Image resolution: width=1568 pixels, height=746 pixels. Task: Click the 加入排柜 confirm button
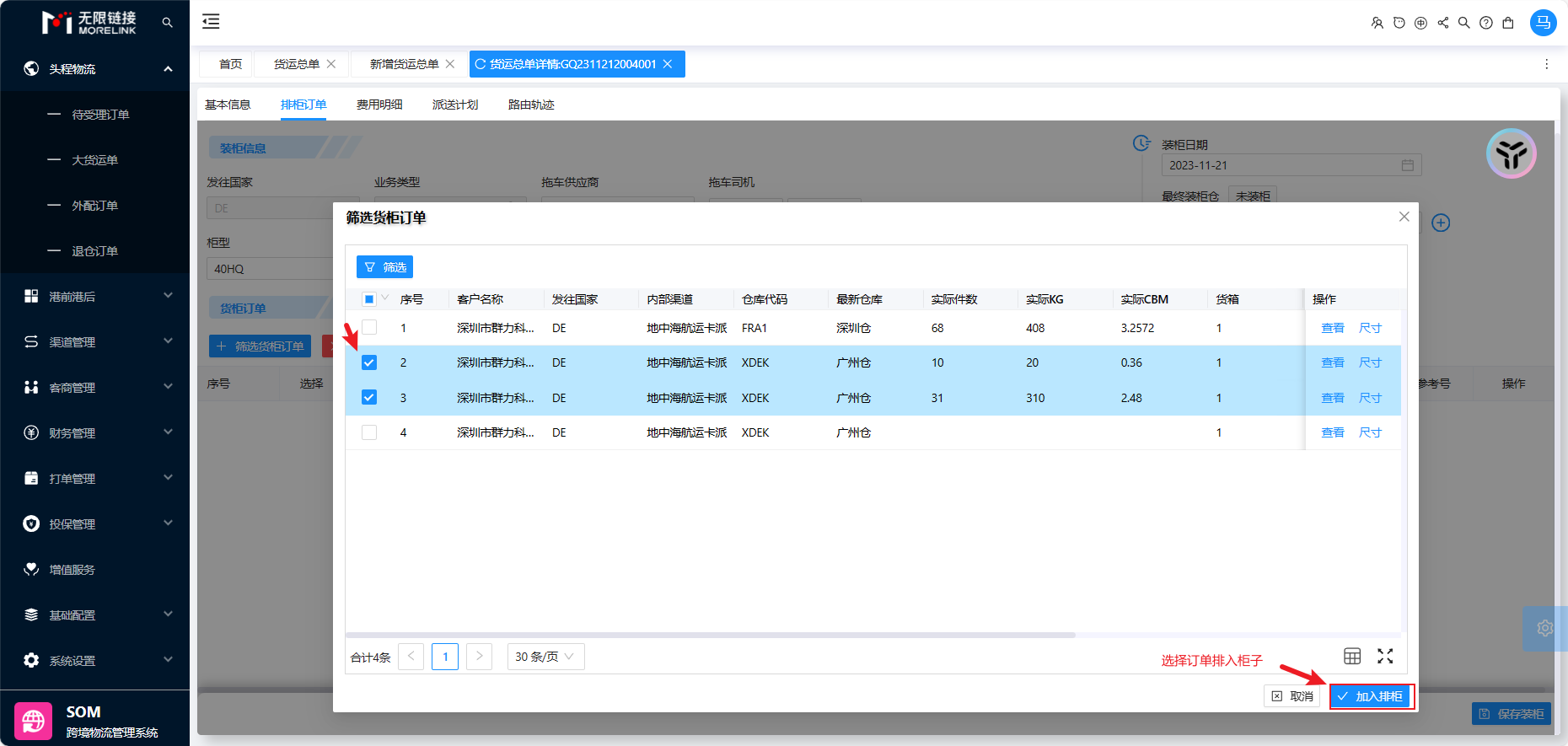(1371, 696)
